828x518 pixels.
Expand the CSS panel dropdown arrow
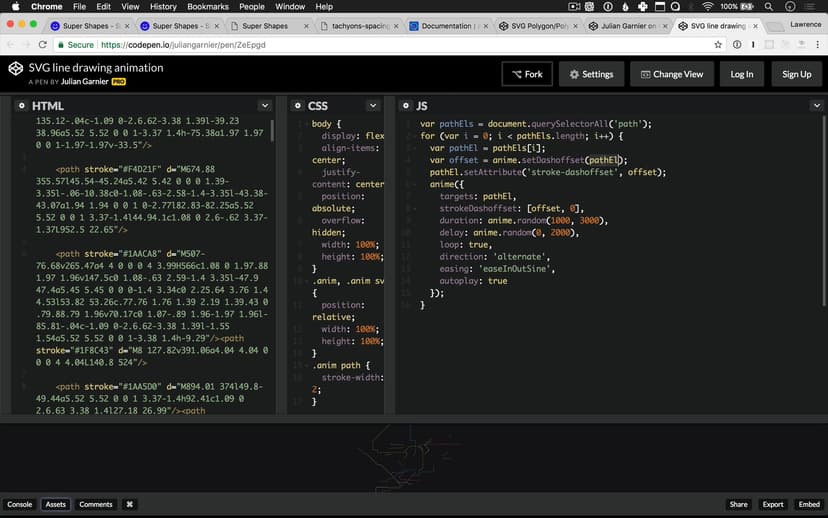(x=374, y=106)
